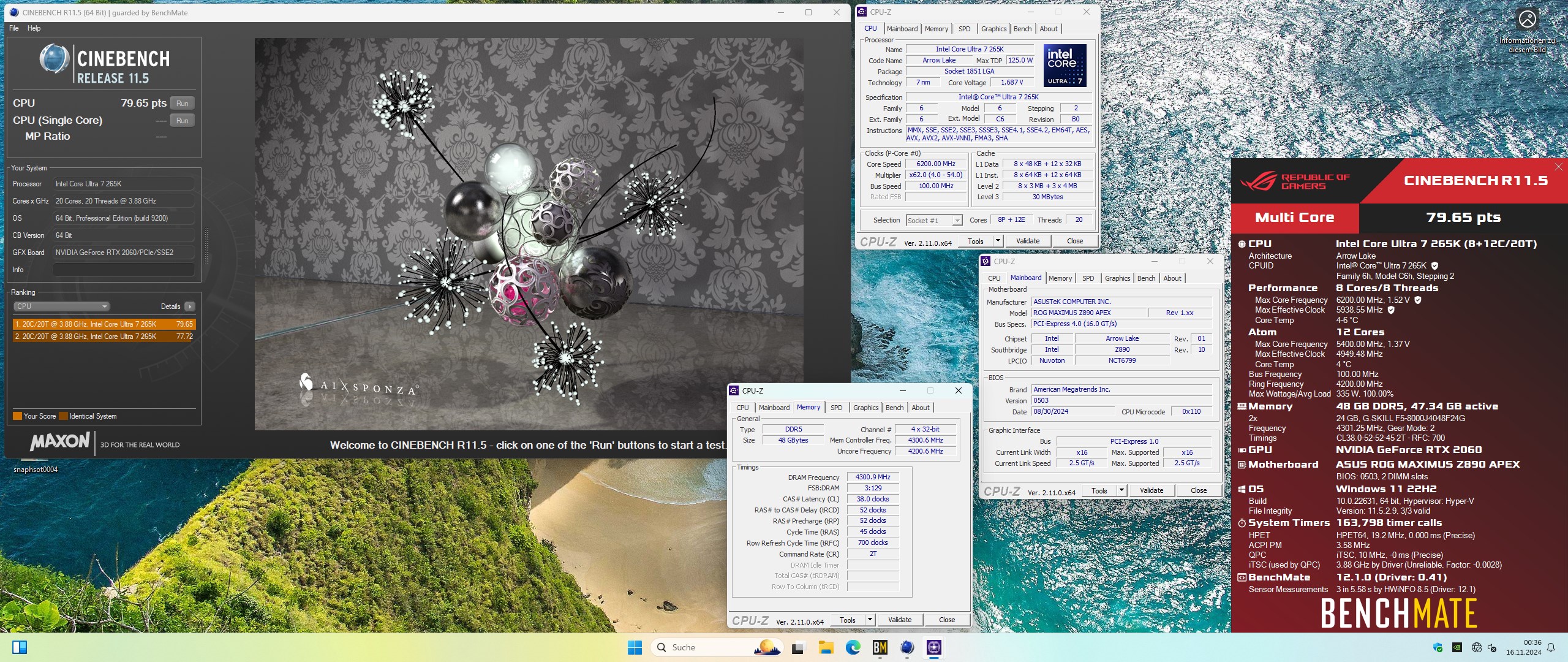Click the widgets icon at taskbar far left
The height and width of the screenshot is (662, 1568).
click(x=20, y=647)
